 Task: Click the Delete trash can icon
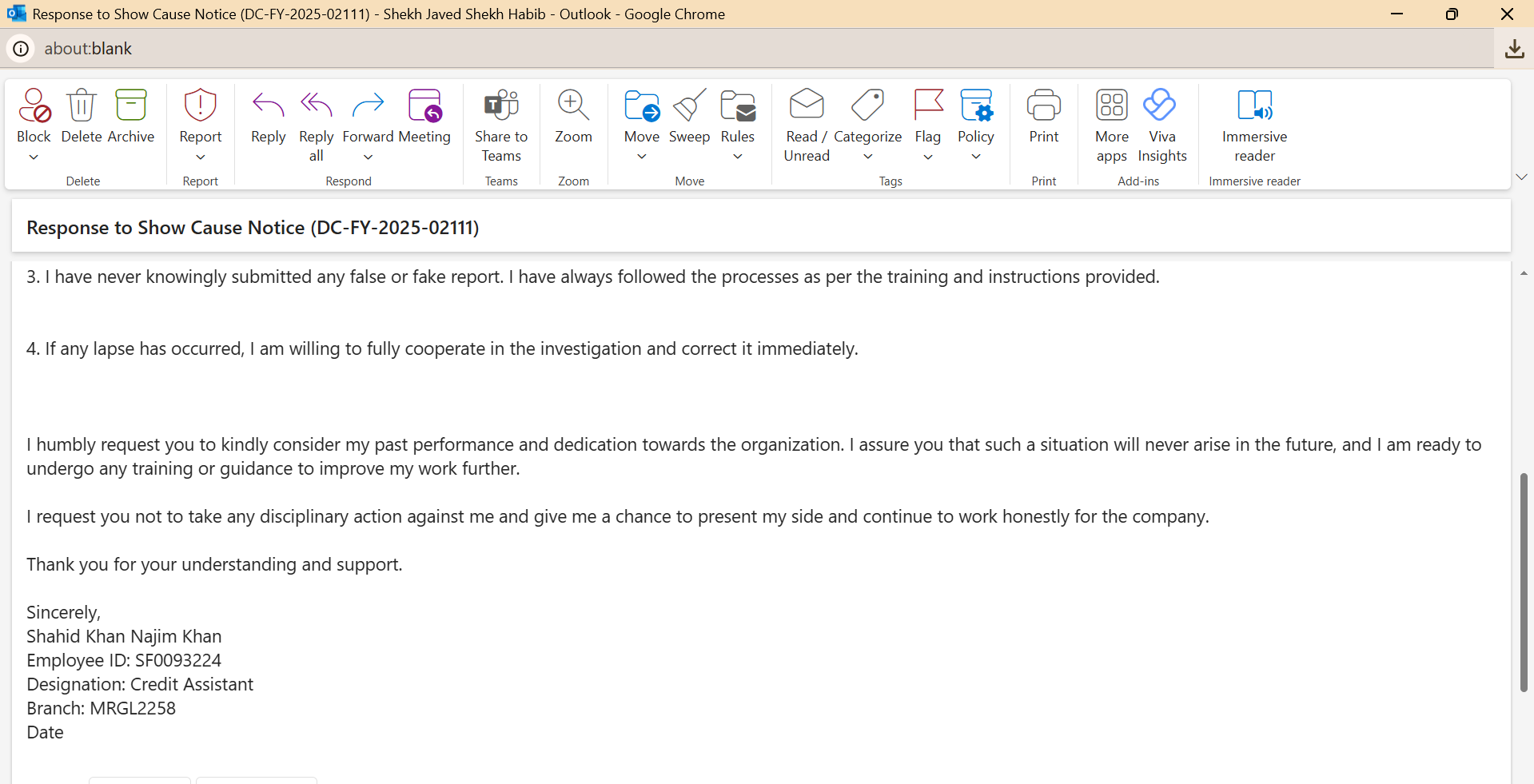click(82, 106)
